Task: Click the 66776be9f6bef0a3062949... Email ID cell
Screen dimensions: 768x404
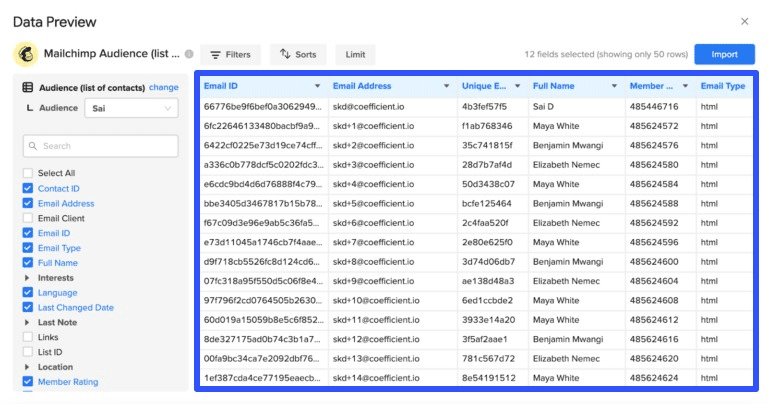Action: point(264,107)
